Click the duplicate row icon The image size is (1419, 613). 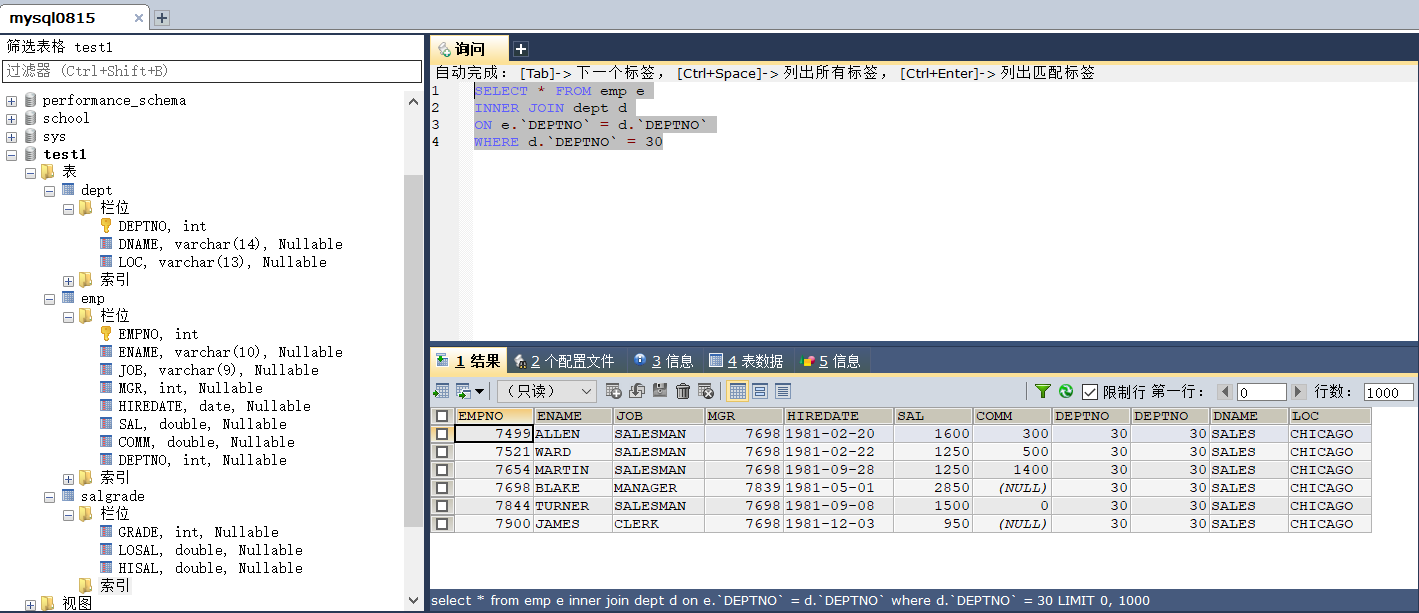pyautogui.click(x=637, y=391)
